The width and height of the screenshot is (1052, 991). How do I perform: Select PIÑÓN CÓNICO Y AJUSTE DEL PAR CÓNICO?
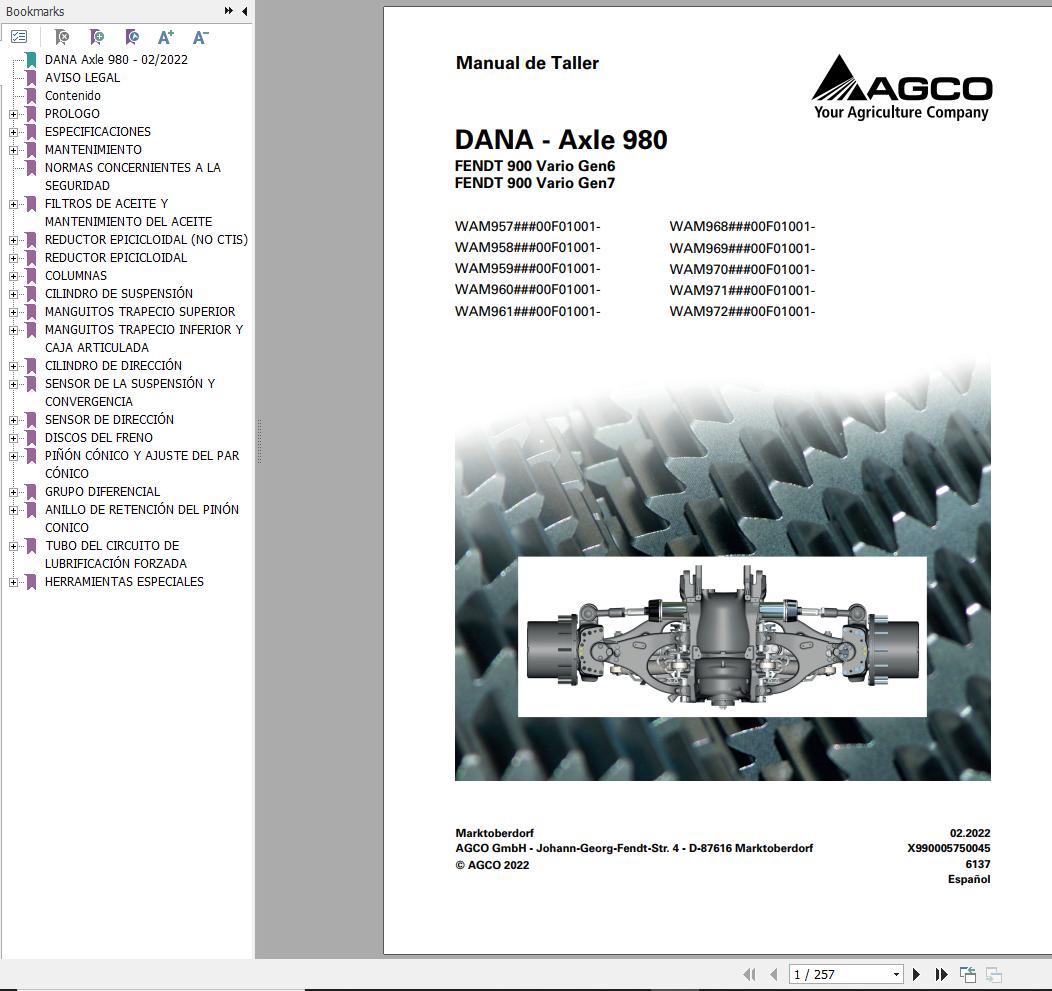pos(142,464)
